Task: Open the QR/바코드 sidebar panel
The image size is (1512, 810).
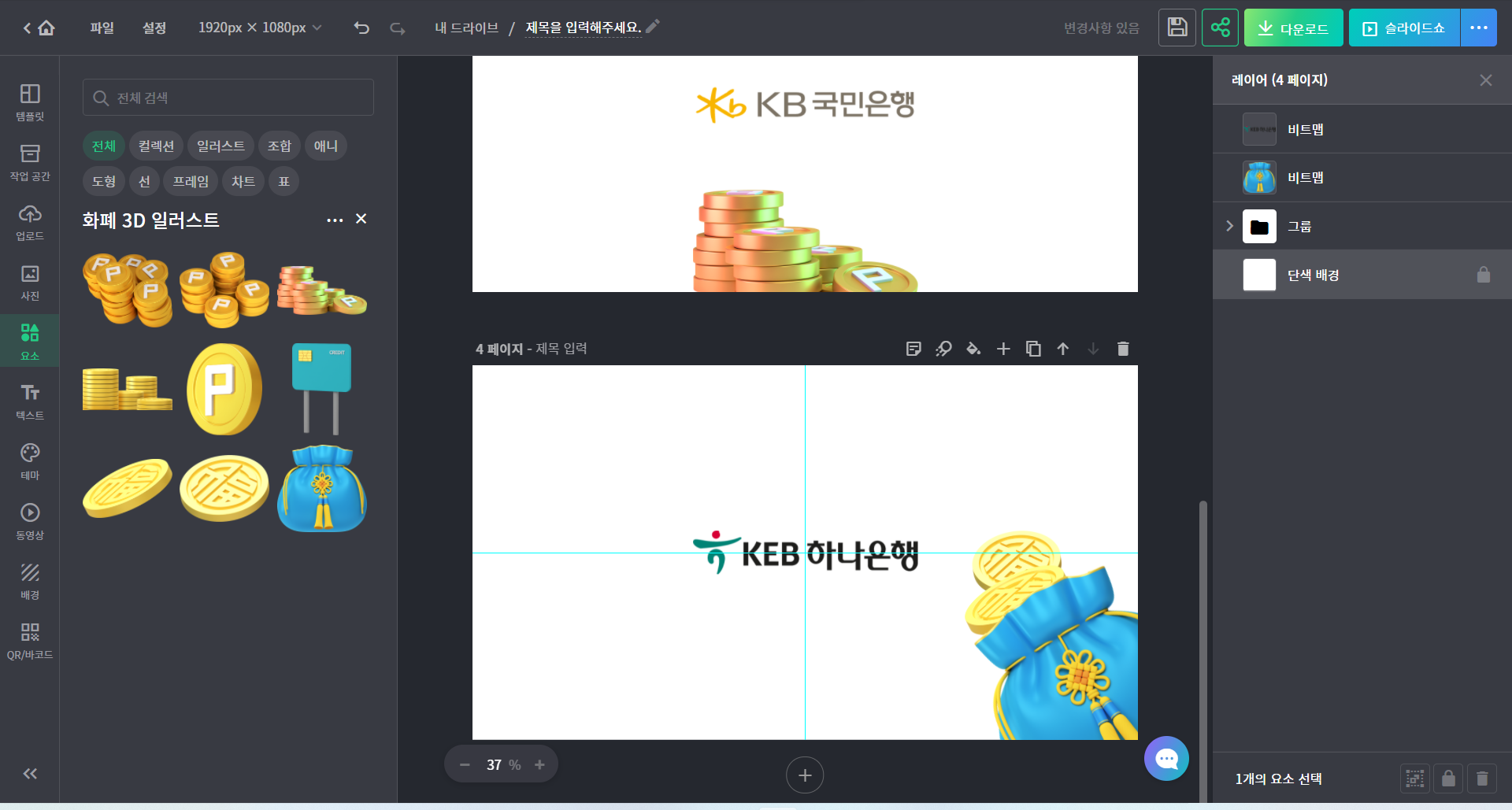Action: click(x=30, y=641)
